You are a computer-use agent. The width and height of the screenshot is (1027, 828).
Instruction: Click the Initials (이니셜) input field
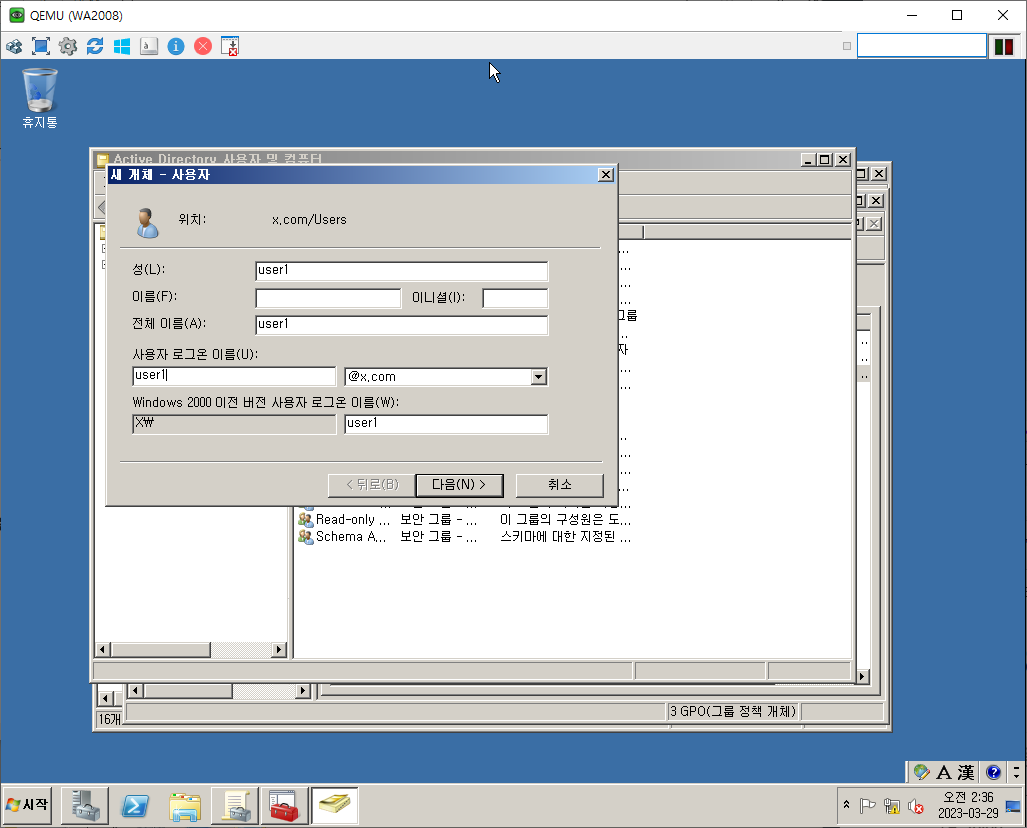click(515, 297)
